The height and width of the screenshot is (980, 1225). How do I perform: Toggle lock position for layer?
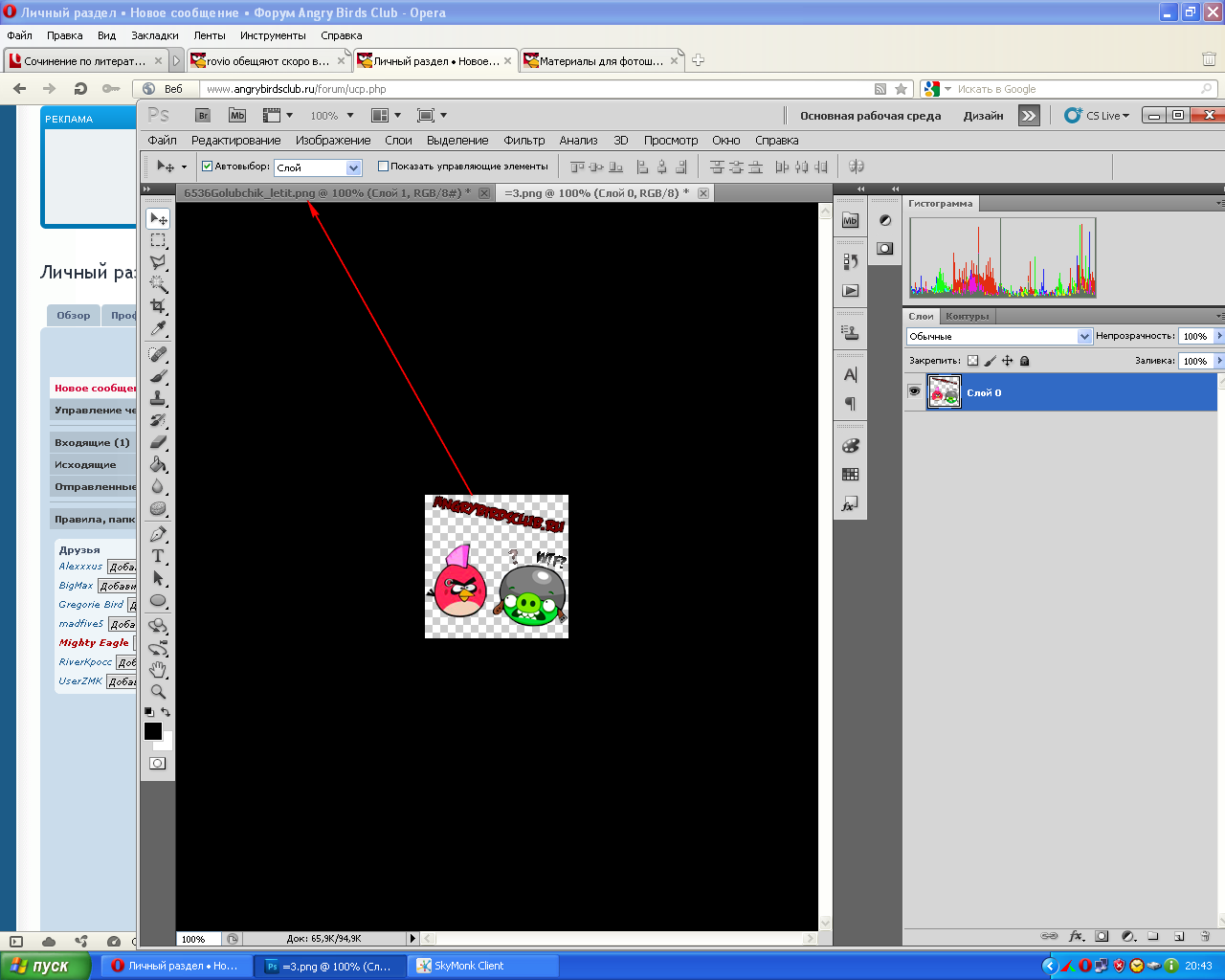point(1007,361)
